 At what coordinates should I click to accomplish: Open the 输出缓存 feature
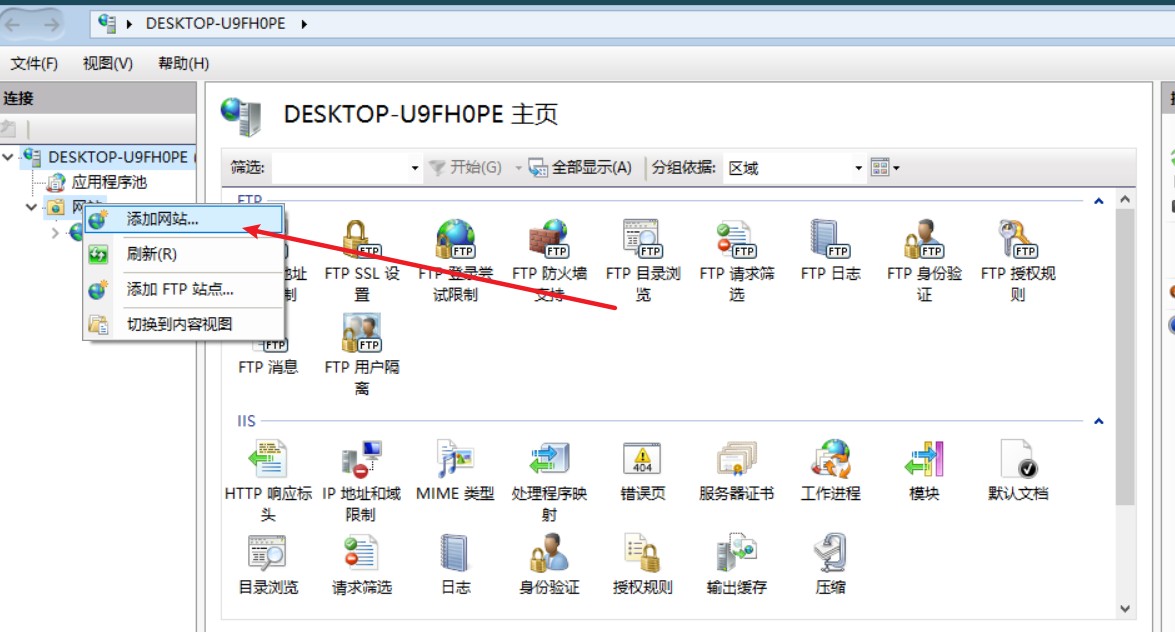tap(737, 565)
